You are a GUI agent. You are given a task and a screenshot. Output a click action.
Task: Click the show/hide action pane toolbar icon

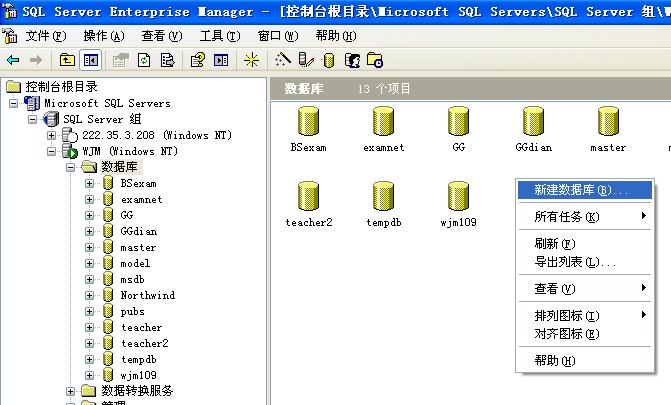tap(221, 60)
